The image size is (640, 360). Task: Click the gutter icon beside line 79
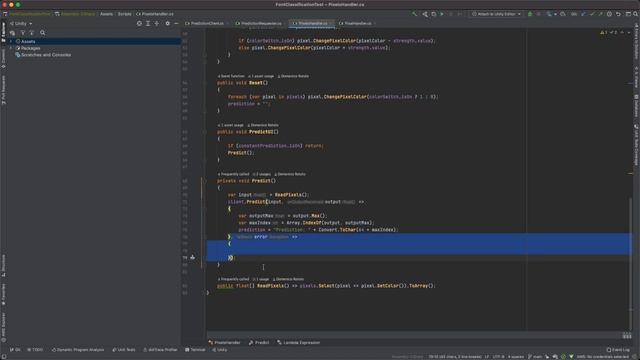click(193, 258)
